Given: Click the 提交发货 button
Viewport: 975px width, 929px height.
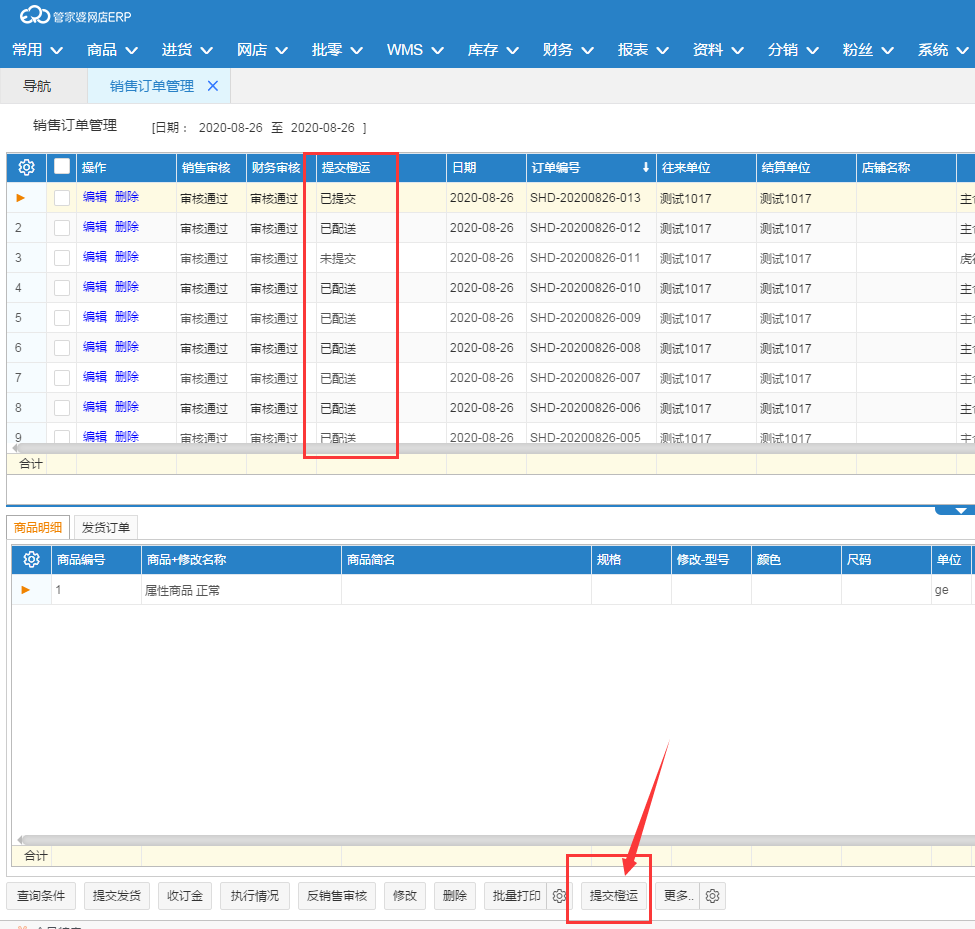Looking at the screenshot, I should coord(117,896).
